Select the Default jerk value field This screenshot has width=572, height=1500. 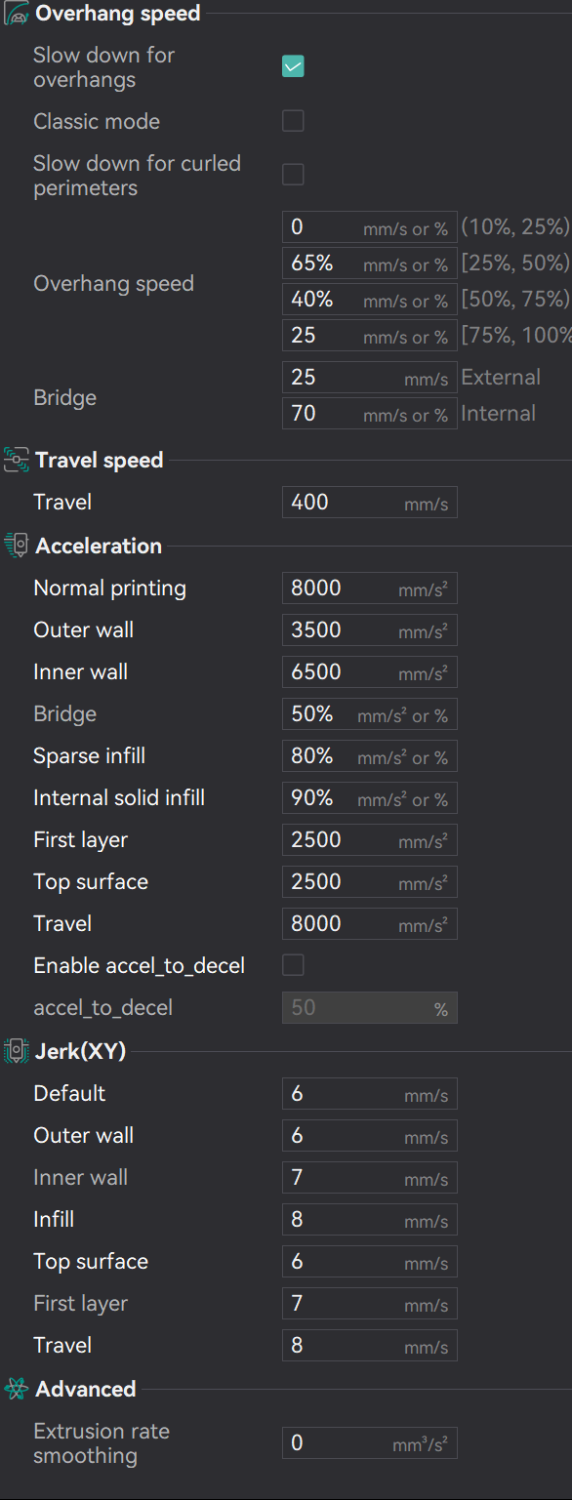[x=370, y=1093]
